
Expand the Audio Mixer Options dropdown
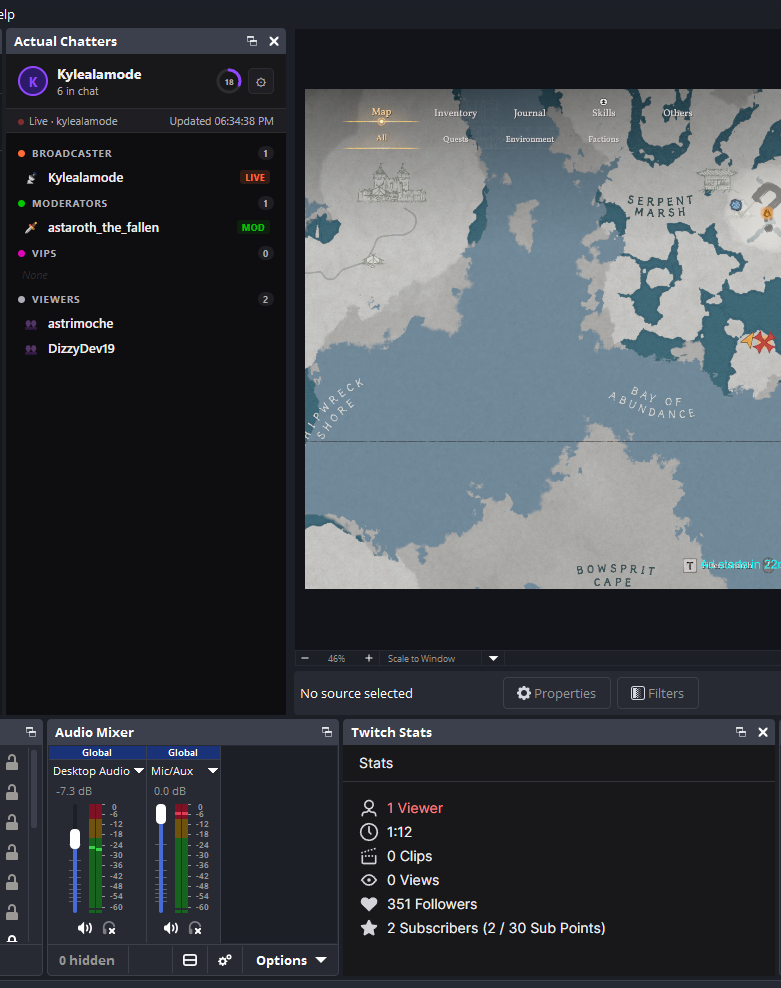coord(291,960)
